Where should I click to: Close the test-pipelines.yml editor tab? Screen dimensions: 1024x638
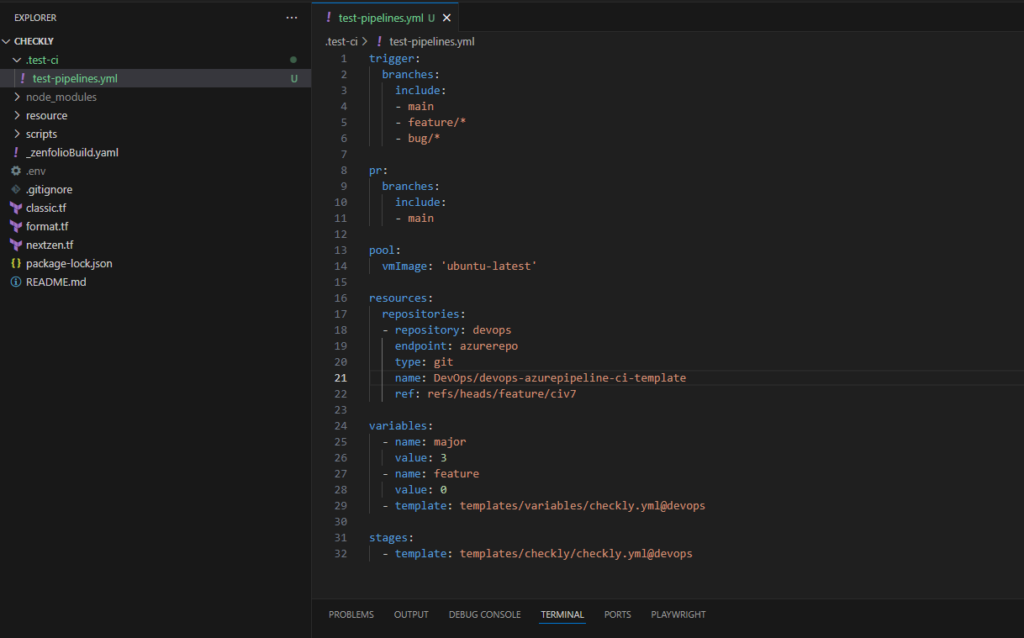coord(447,18)
